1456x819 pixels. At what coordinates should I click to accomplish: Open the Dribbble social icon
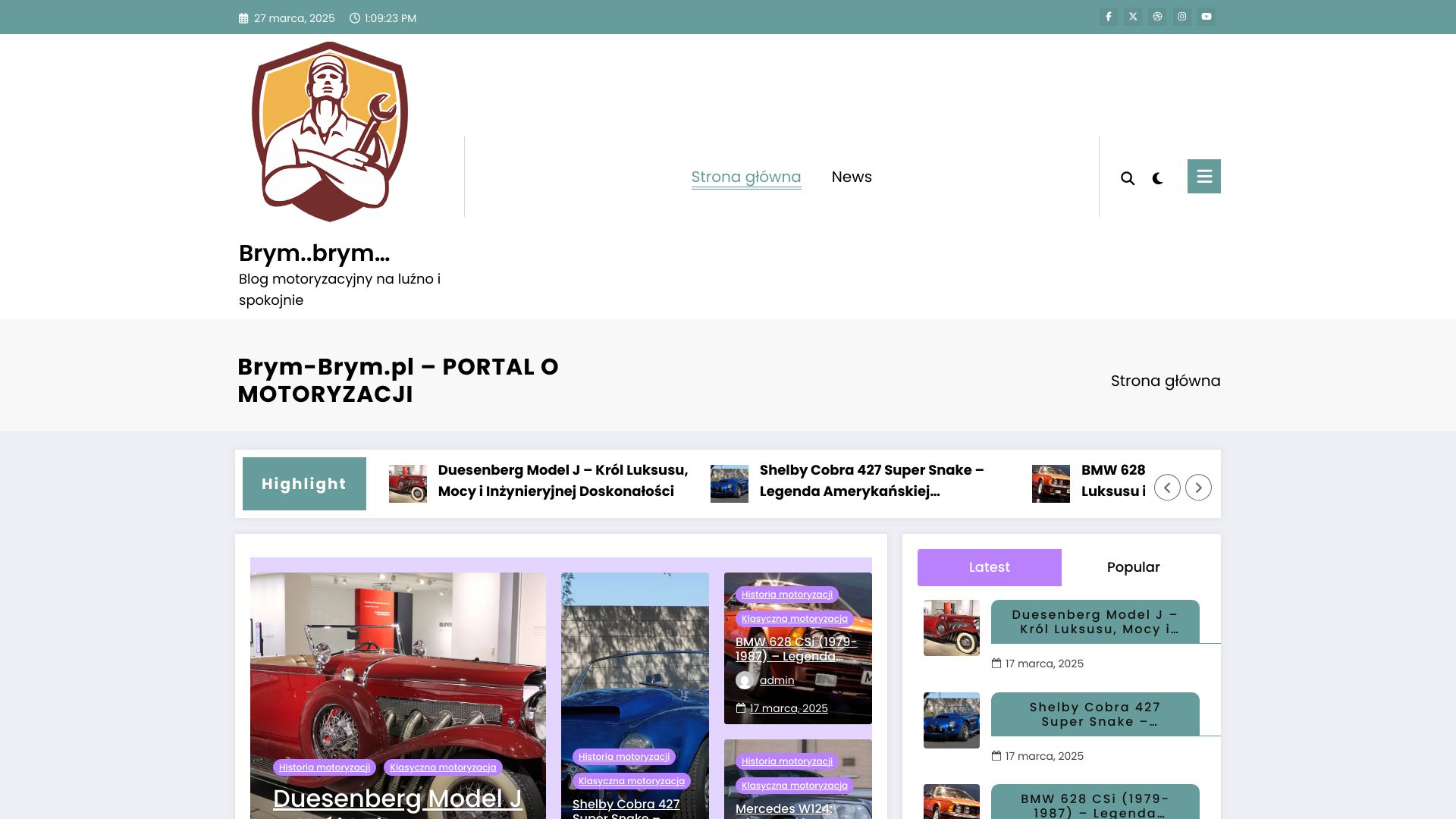click(x=1157, y=17)
